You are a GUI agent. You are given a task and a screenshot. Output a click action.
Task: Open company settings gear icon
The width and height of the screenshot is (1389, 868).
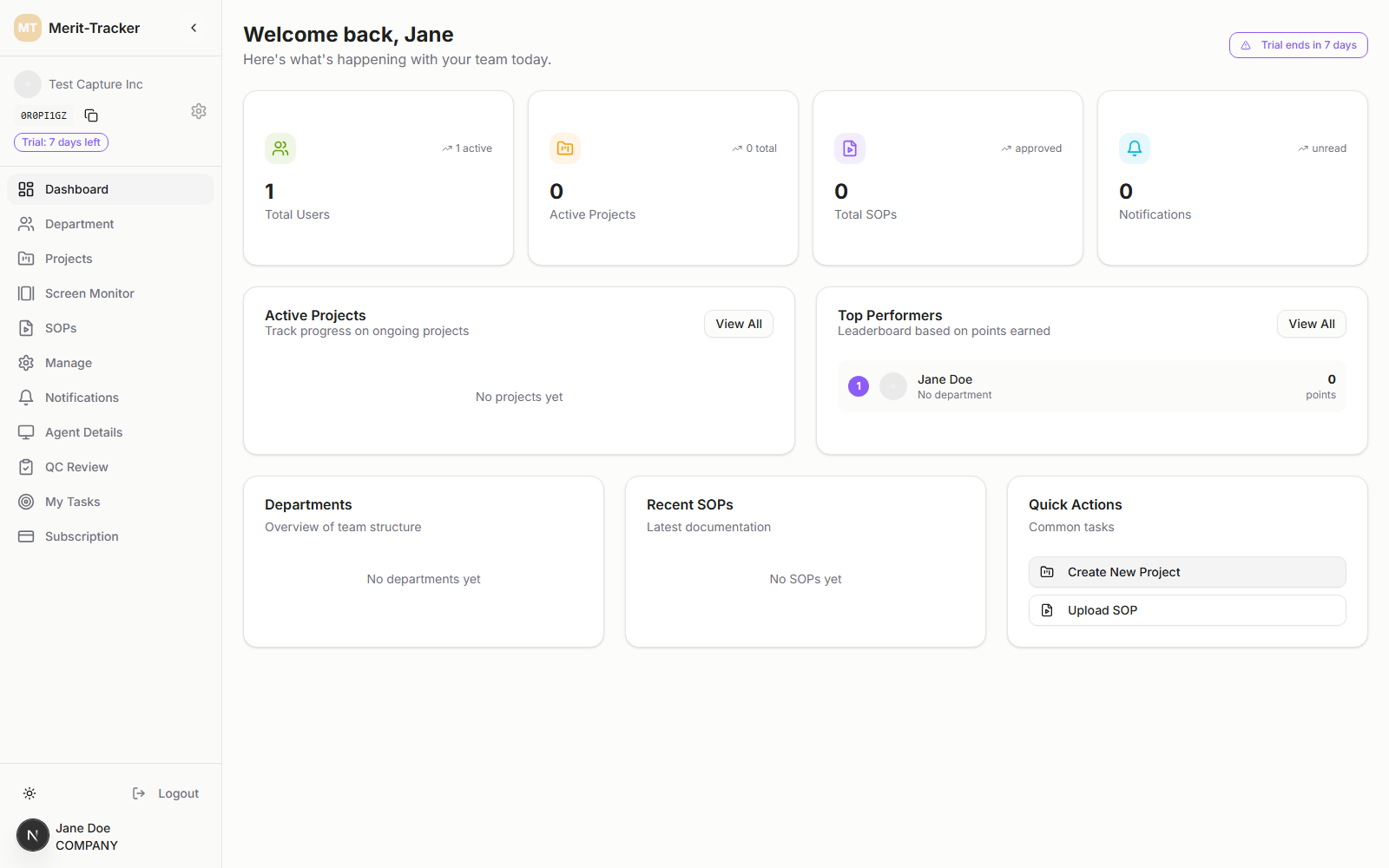[199, 111]
